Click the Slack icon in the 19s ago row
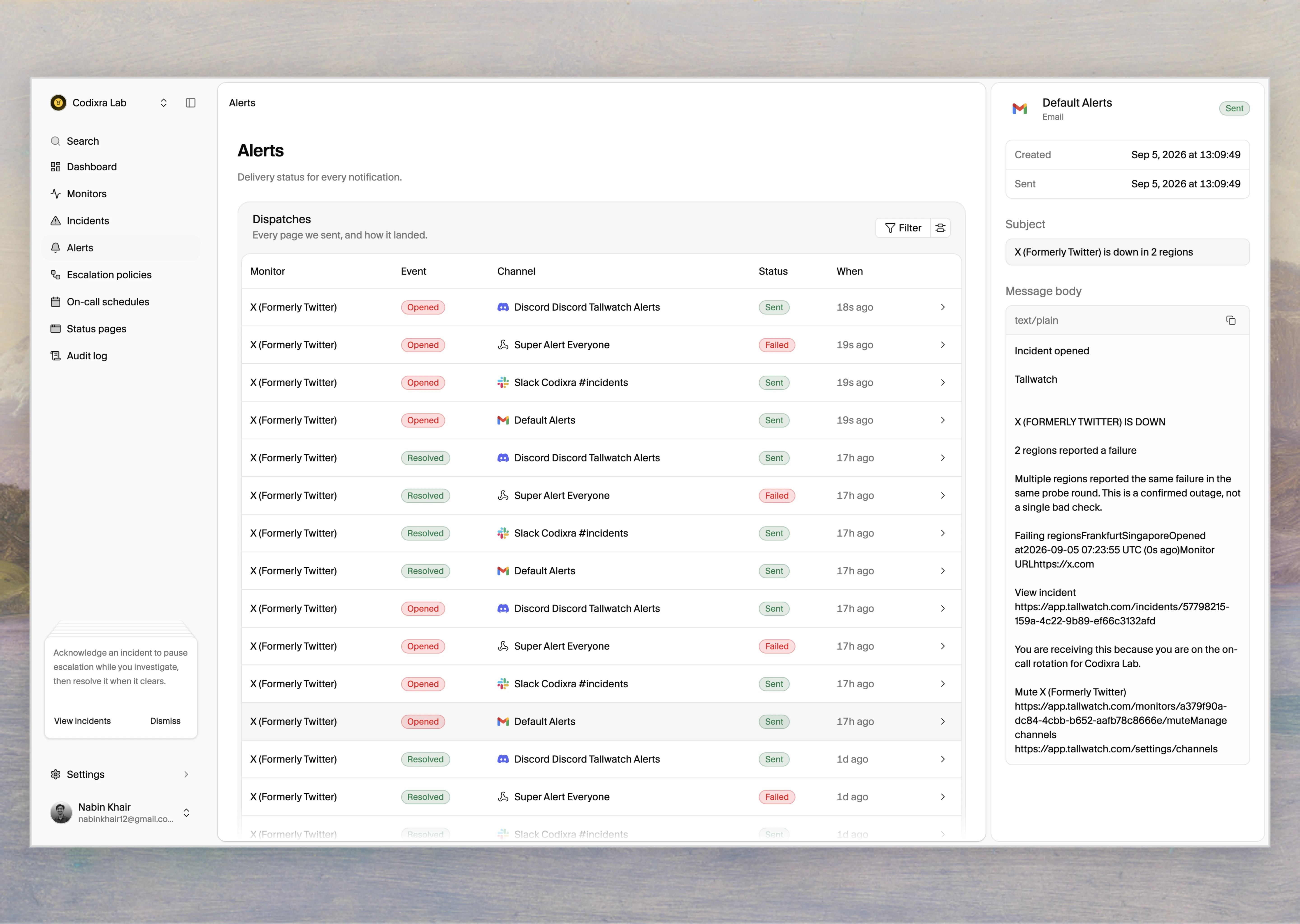Image resolution: width=1300 pixels, height=924 pixels. tap(503, 383)
